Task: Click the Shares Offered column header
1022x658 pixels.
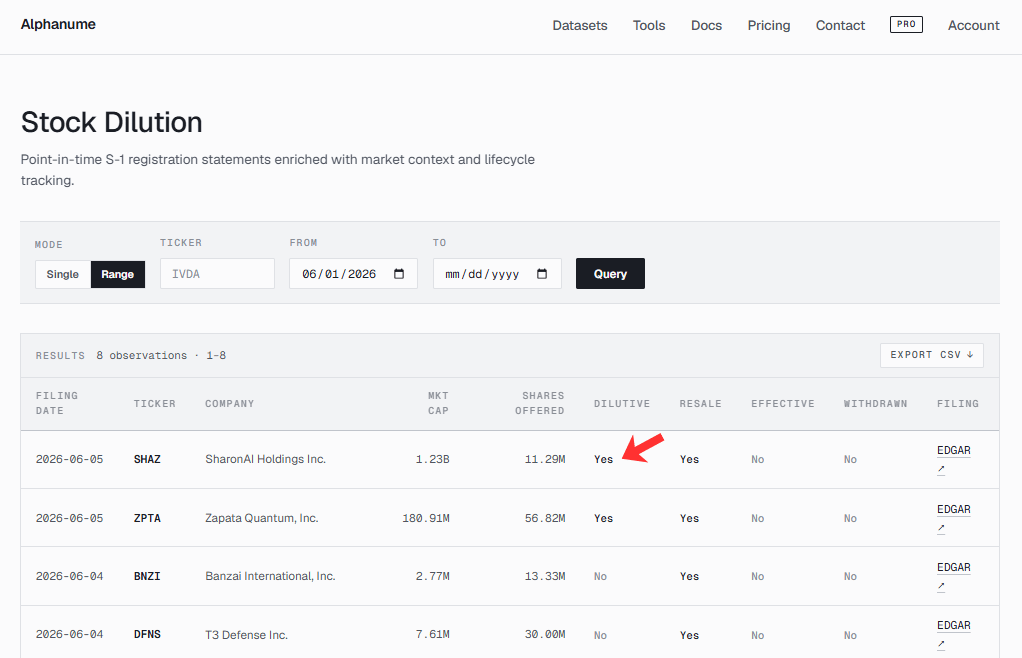Action: [540, 403]
